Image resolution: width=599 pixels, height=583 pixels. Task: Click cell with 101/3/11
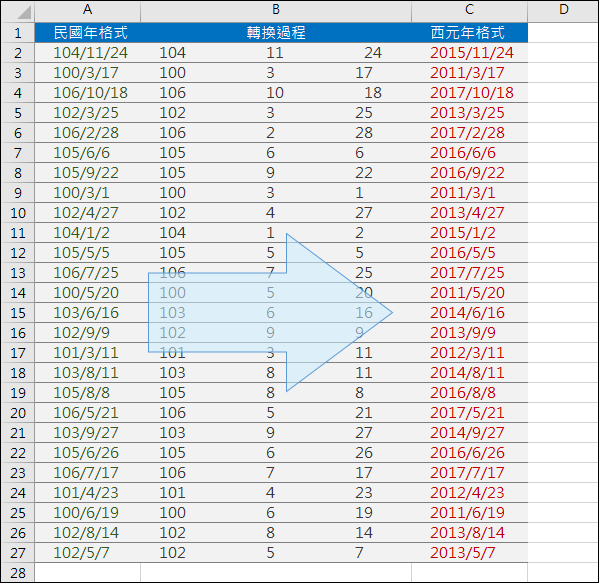tap(87, 353)
